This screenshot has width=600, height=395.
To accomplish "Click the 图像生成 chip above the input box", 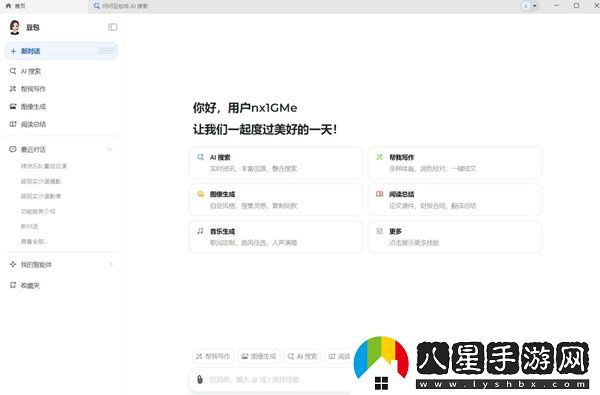I will point(259,356).
